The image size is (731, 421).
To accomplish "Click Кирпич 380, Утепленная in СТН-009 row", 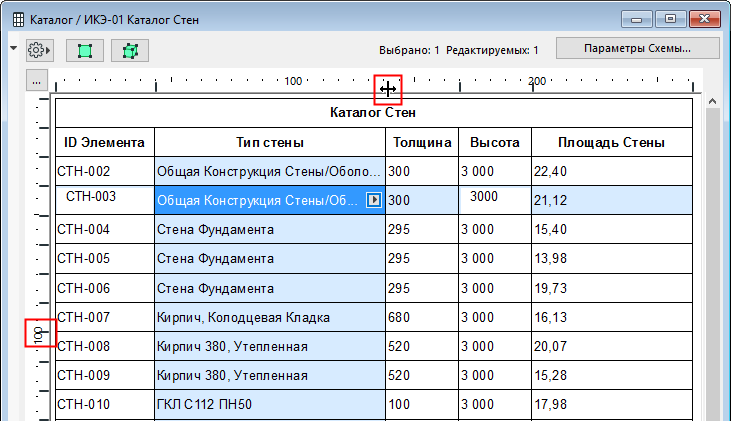I will pyautogui.click(x=269, y=375).
